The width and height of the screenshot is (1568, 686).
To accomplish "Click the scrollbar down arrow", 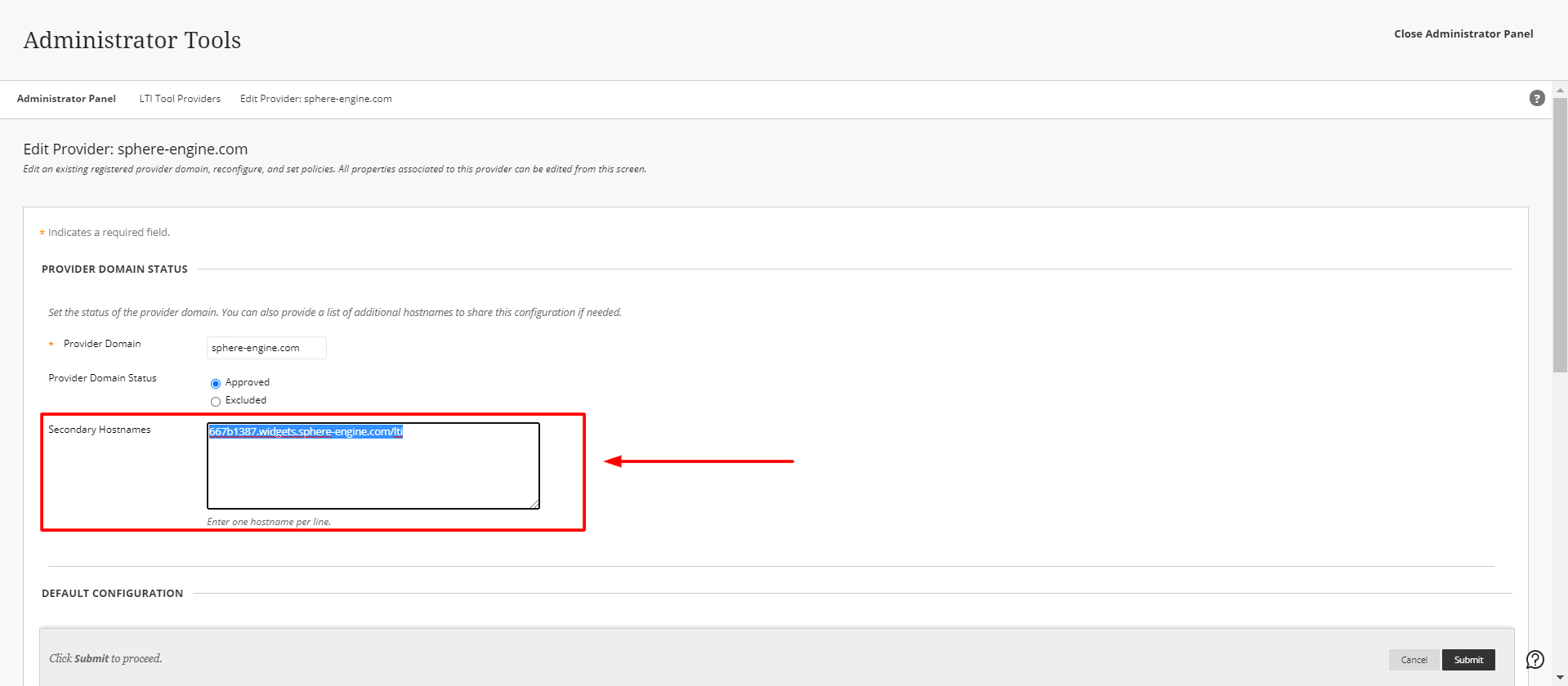I will (1560, 677).
